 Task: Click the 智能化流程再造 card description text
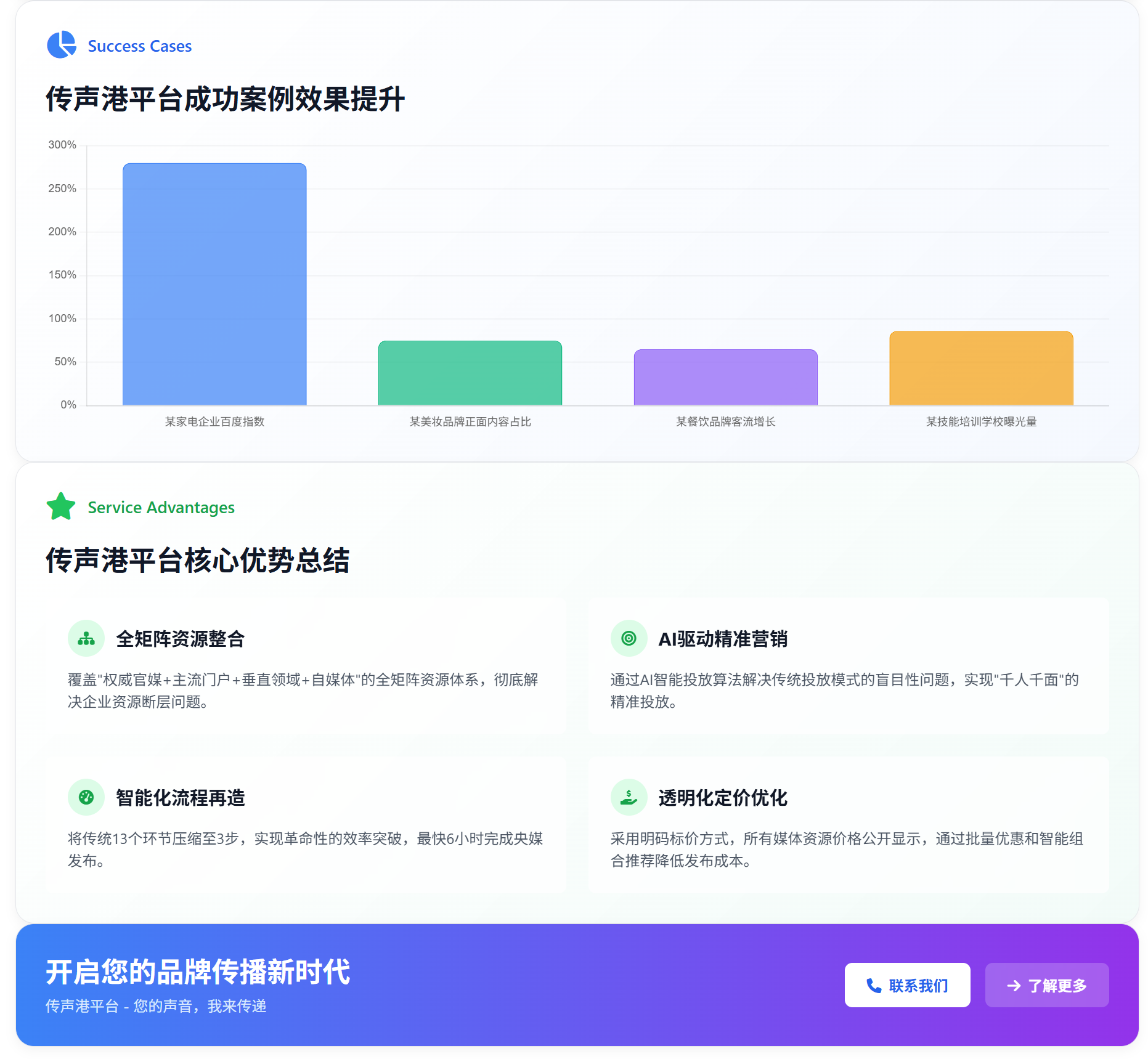pyautogui.click(x=305, y=850)
